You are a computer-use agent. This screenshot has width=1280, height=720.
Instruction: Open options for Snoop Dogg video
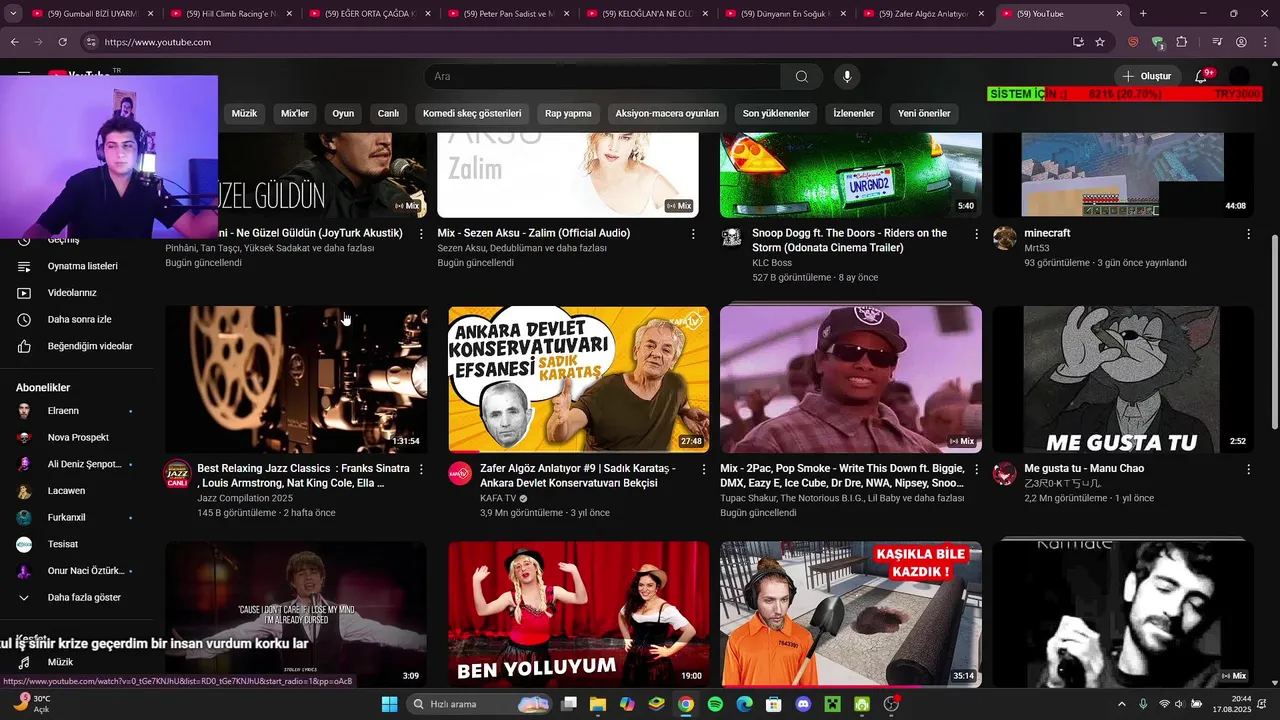click(x=976, y=234)
